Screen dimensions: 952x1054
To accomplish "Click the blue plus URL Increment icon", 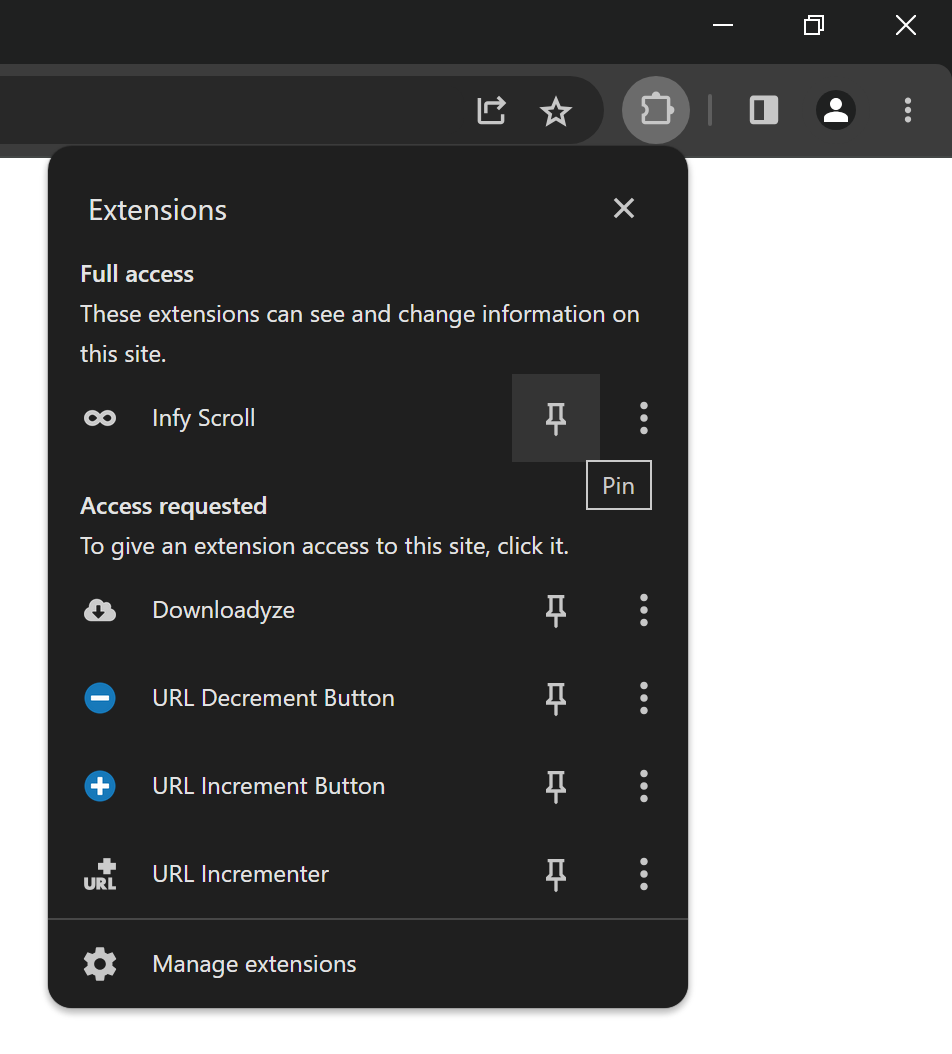I will (x=100, y=786).
